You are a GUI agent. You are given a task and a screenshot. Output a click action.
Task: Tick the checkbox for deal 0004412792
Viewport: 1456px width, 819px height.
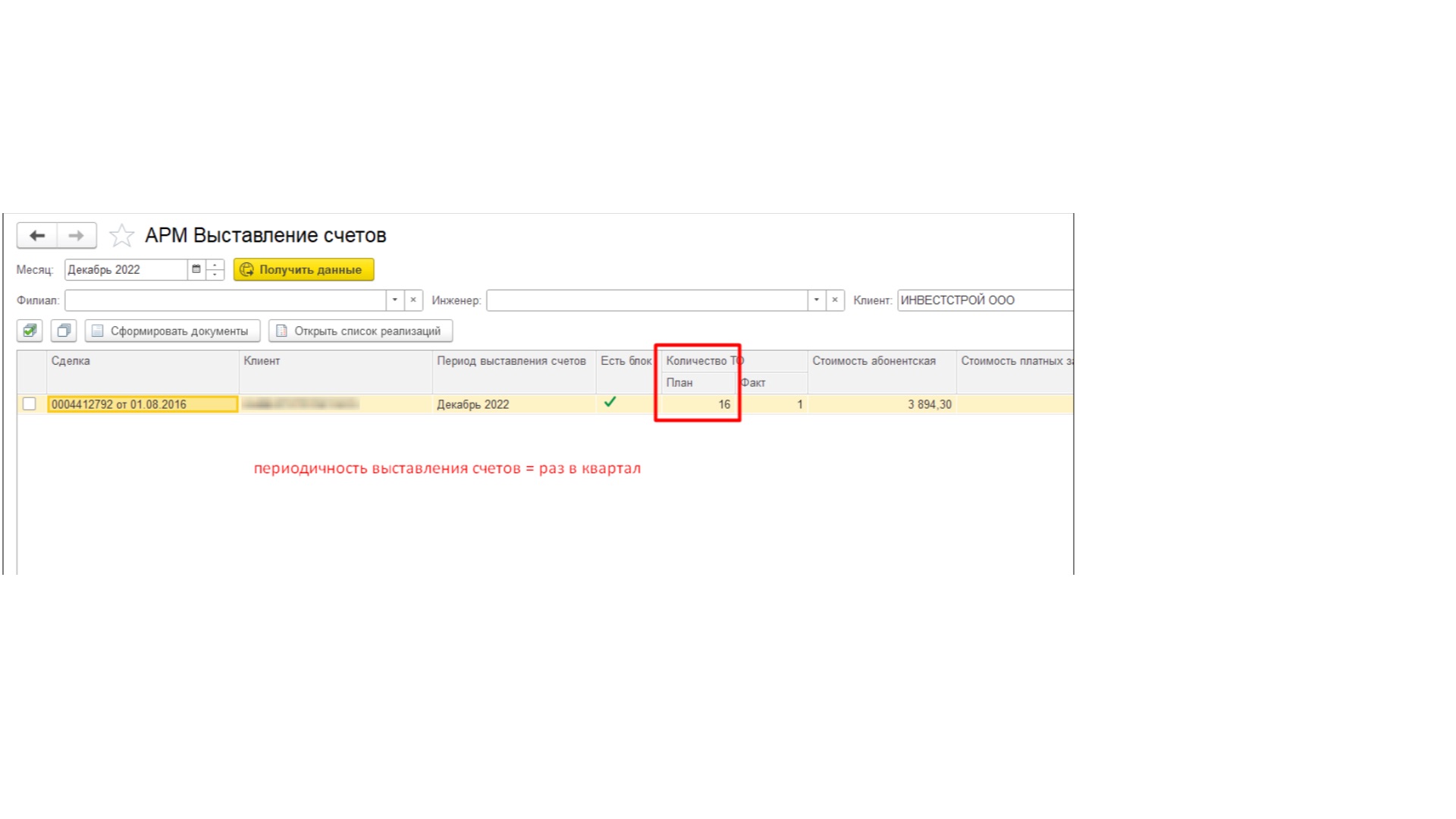tap(29, 404)
